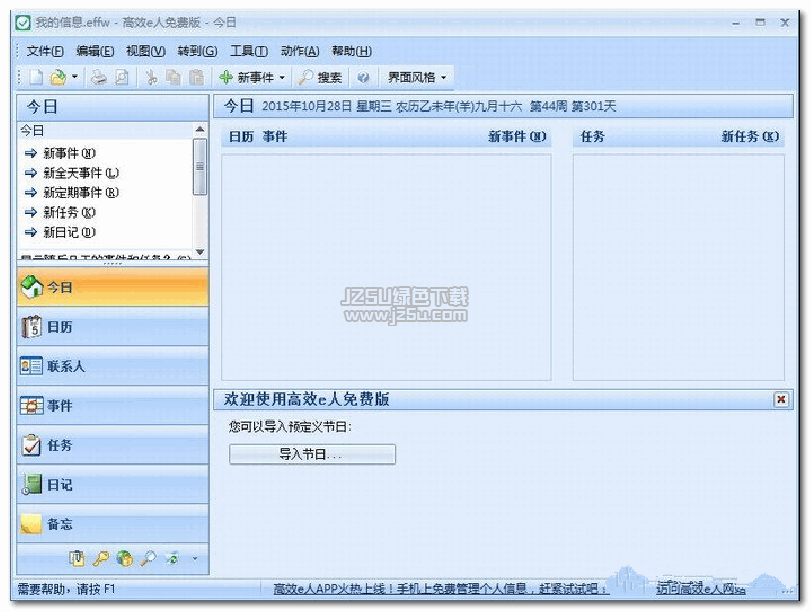Click the magnifier icon in bottom navigation strip
Viewport: 811px width, 612px height.
(x=148, y=558)
